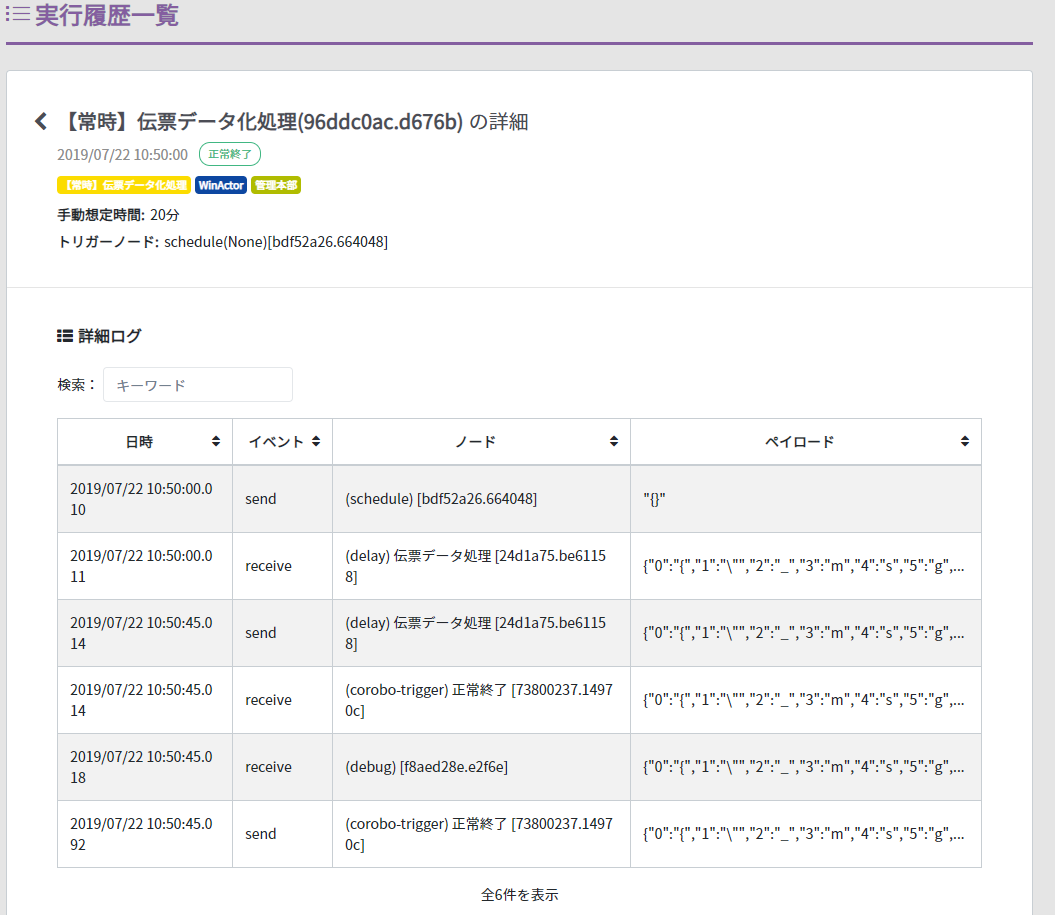Sort by イベント column arrows
Screen dimensions: 1055x915
[x=316, y=441]
